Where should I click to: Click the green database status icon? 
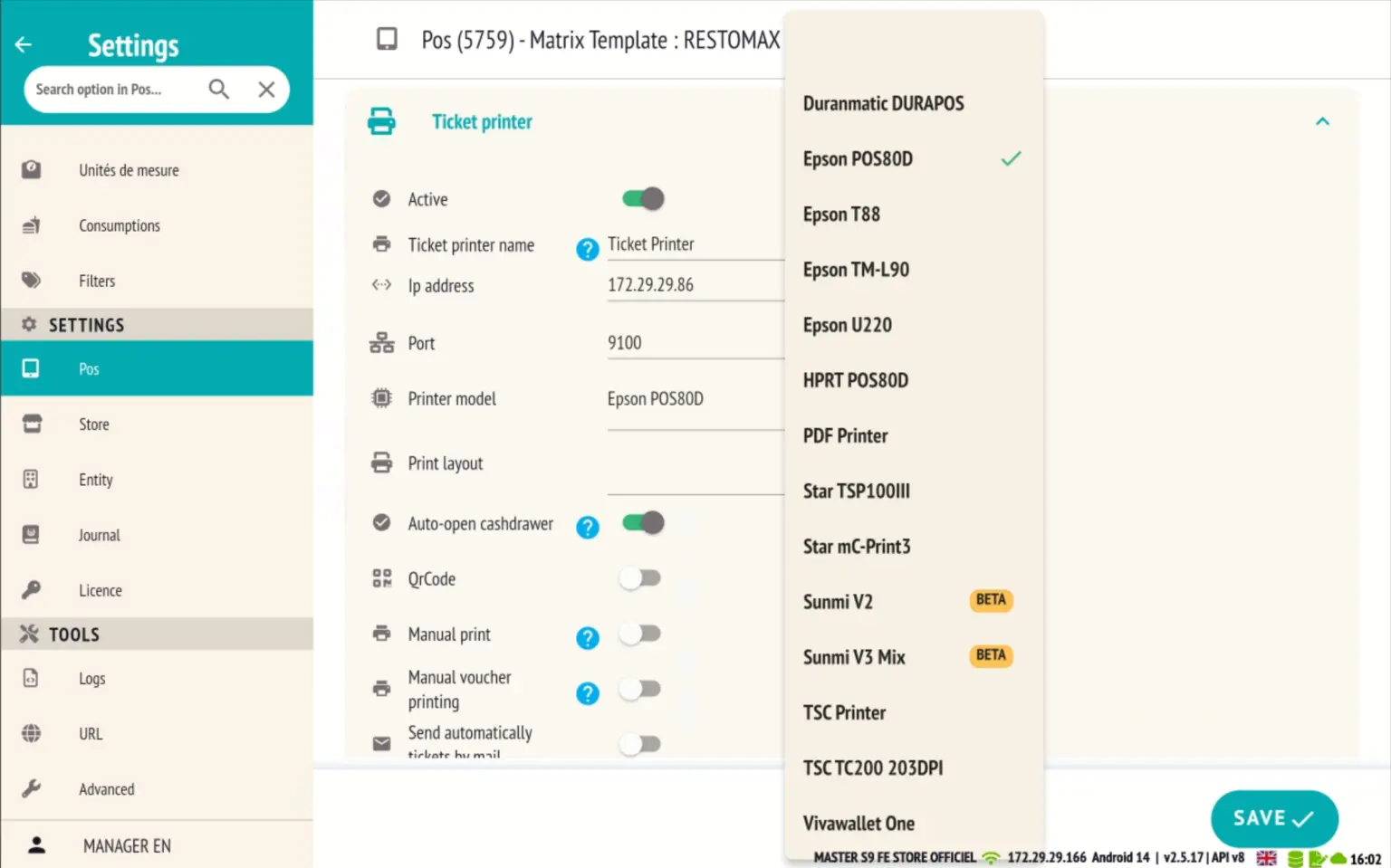[1295, 859]
